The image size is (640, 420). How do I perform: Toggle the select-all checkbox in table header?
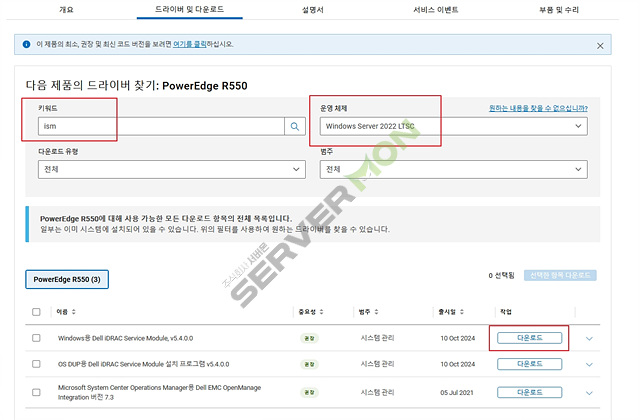(36, 312)
